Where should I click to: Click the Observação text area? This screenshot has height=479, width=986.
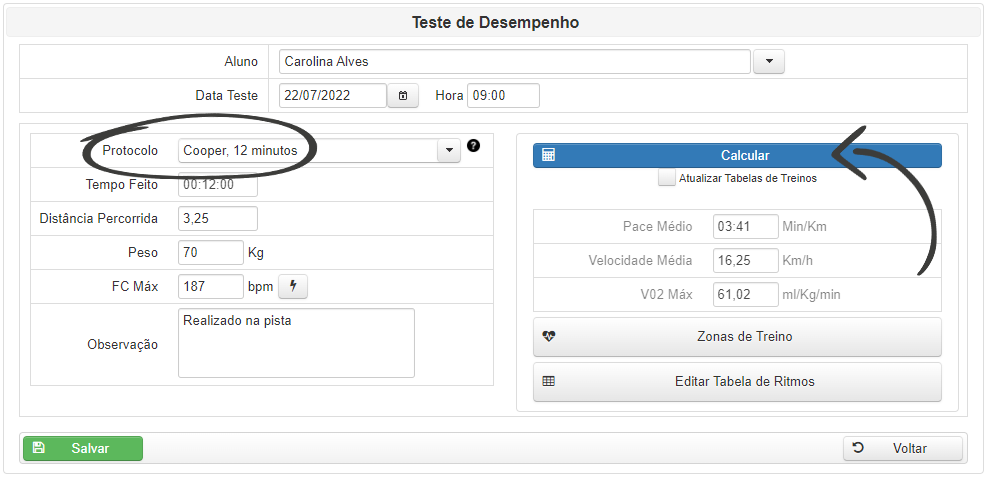tap(296, 343)
